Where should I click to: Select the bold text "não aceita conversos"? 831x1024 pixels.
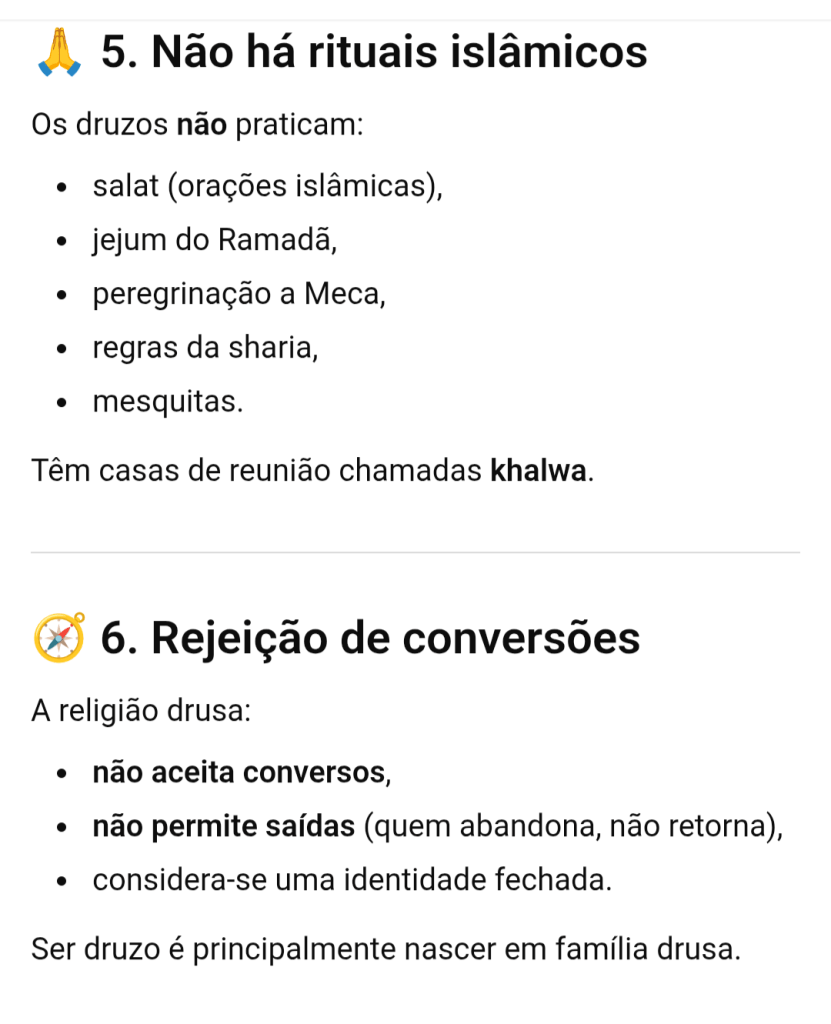pyautogui.click(x=238, y=773)
